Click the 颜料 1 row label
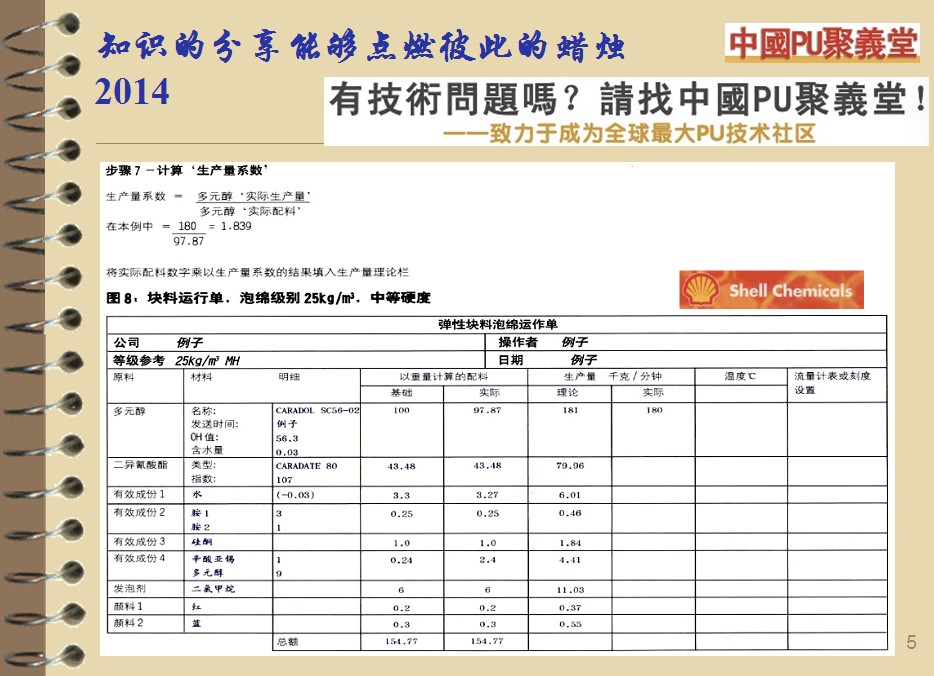This screenshot has width=934, height=676. 128,606
